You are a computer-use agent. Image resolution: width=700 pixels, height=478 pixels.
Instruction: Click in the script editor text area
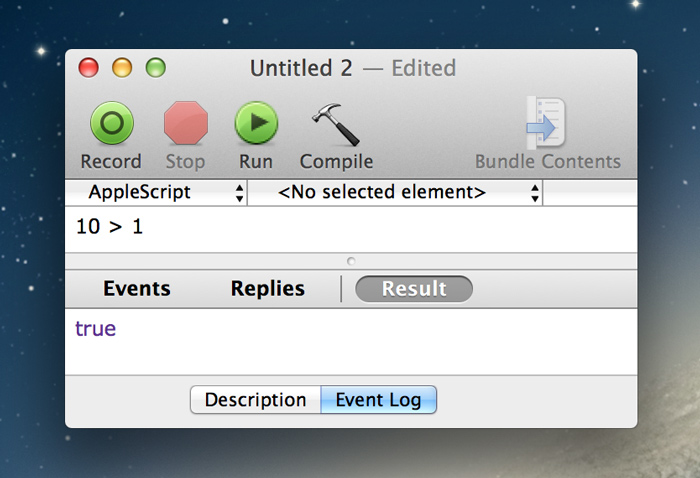[x=351, y=229]
